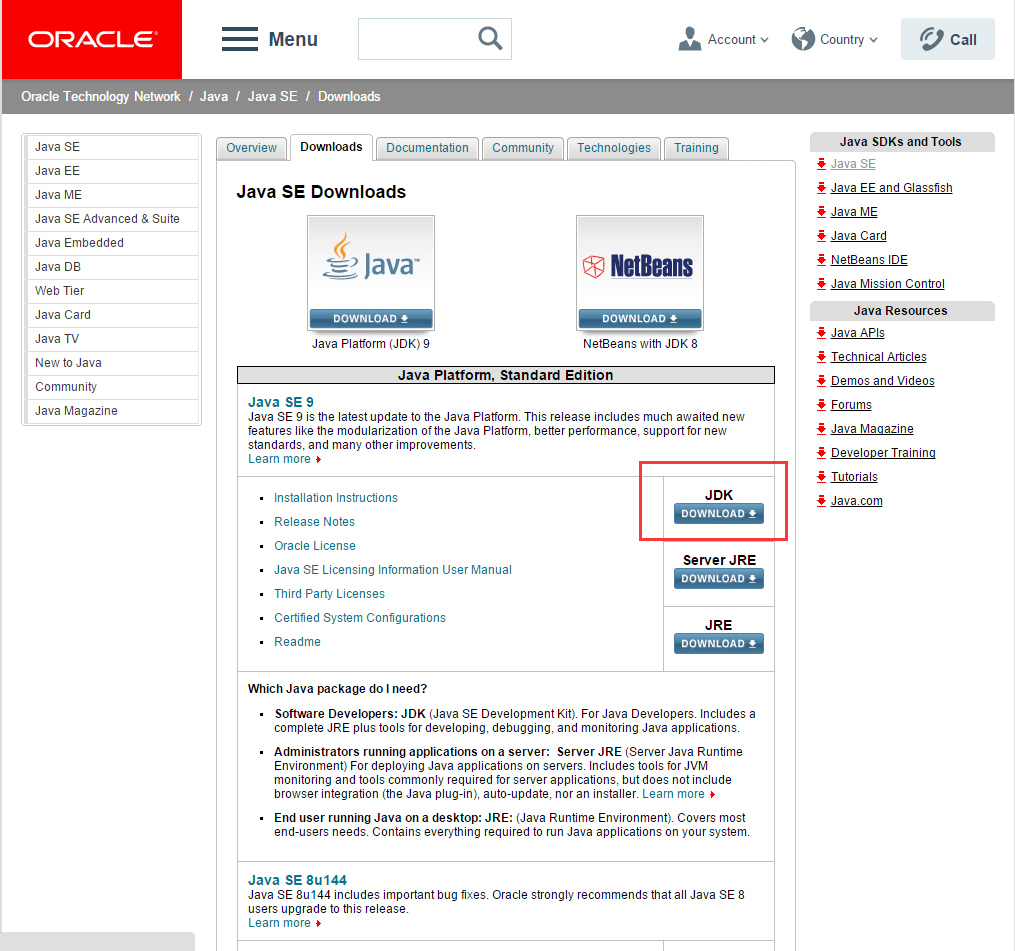Open the Oracle License link
The width and height of the screenshot is (1015, 951).
(x=315, y=546)
